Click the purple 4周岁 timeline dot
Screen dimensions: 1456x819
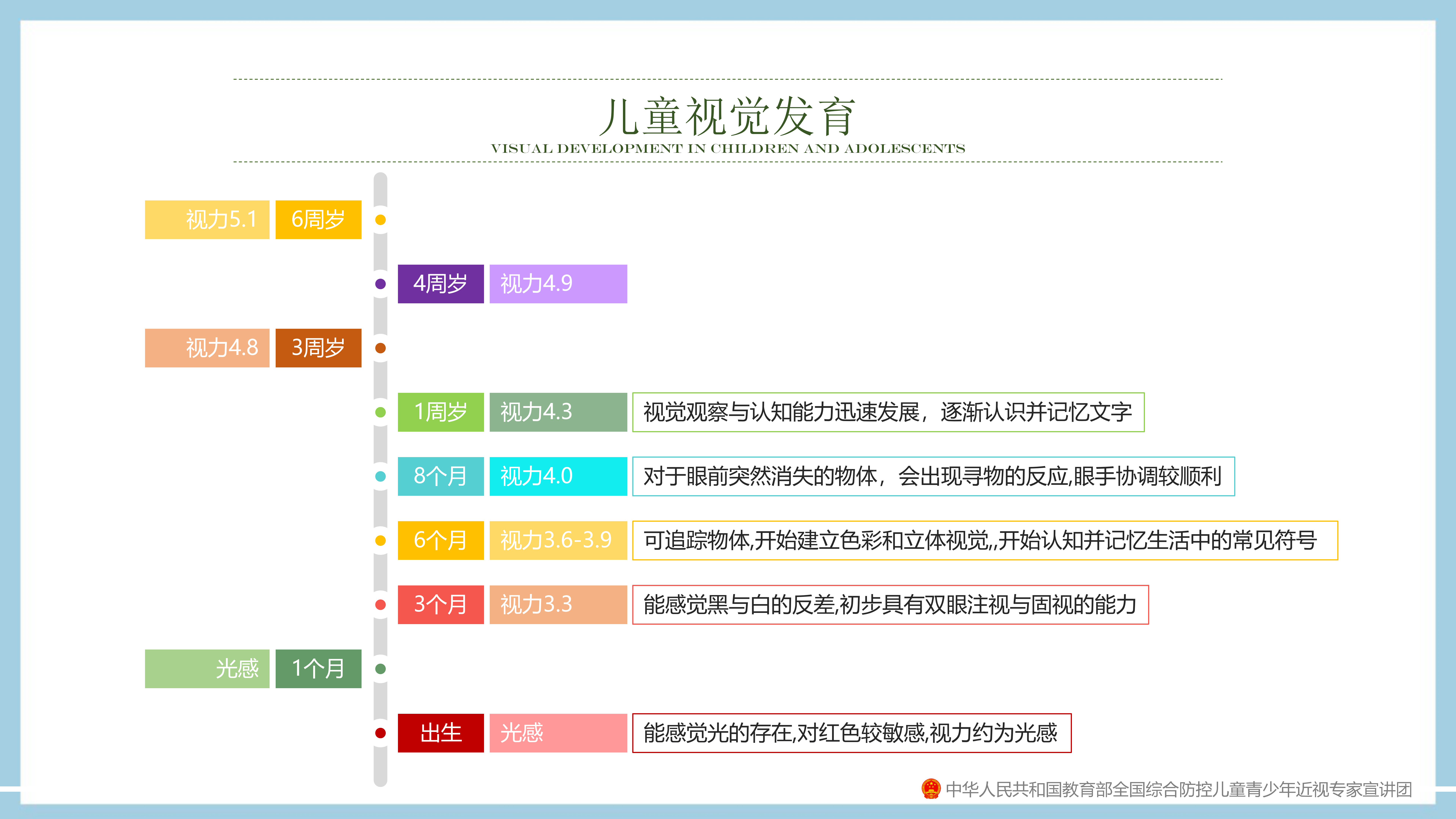[x=380, y=284]
